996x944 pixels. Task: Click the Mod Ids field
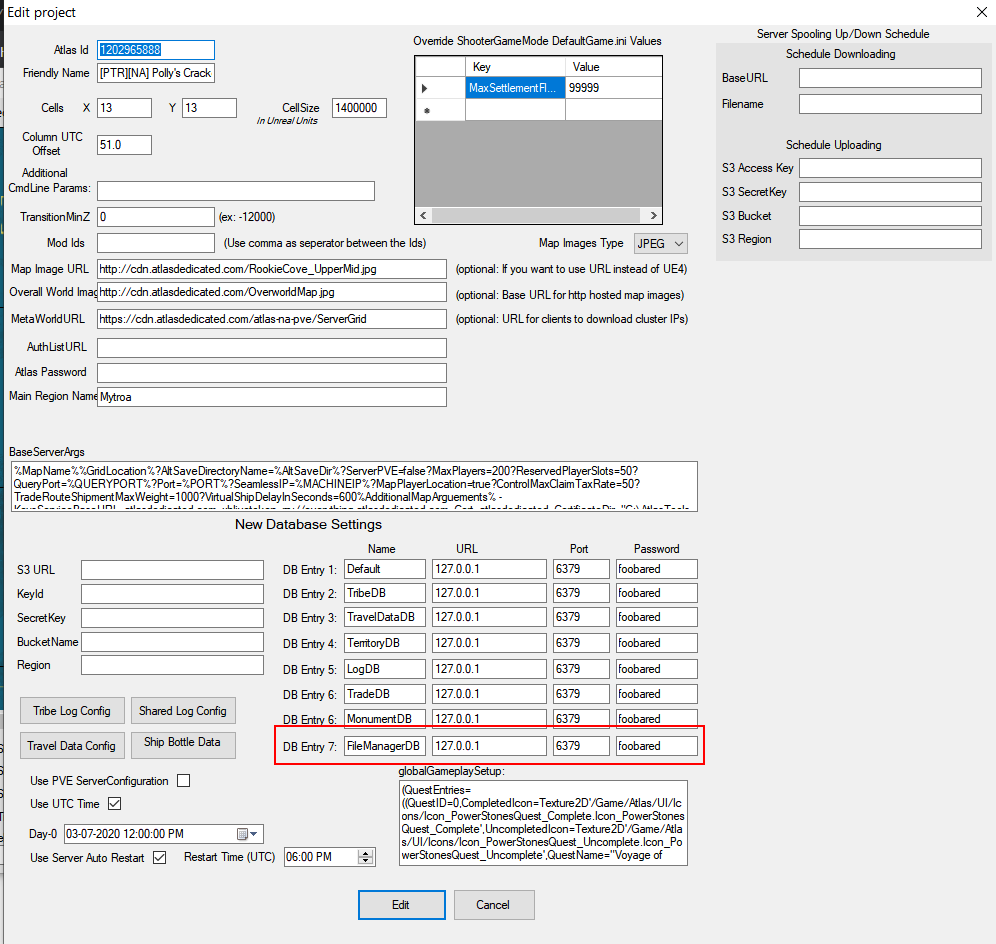tap(156, 243)
